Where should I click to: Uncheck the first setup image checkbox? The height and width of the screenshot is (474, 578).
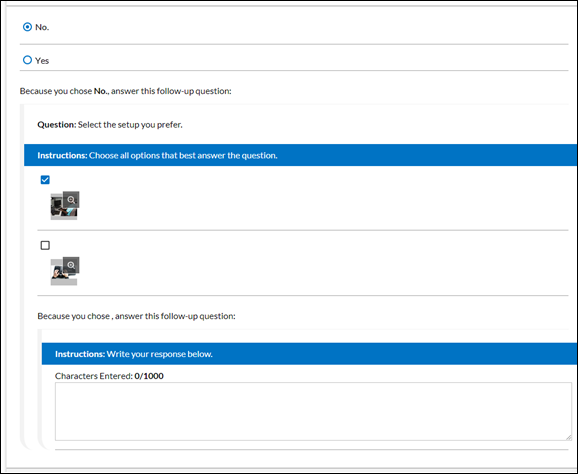45,180
